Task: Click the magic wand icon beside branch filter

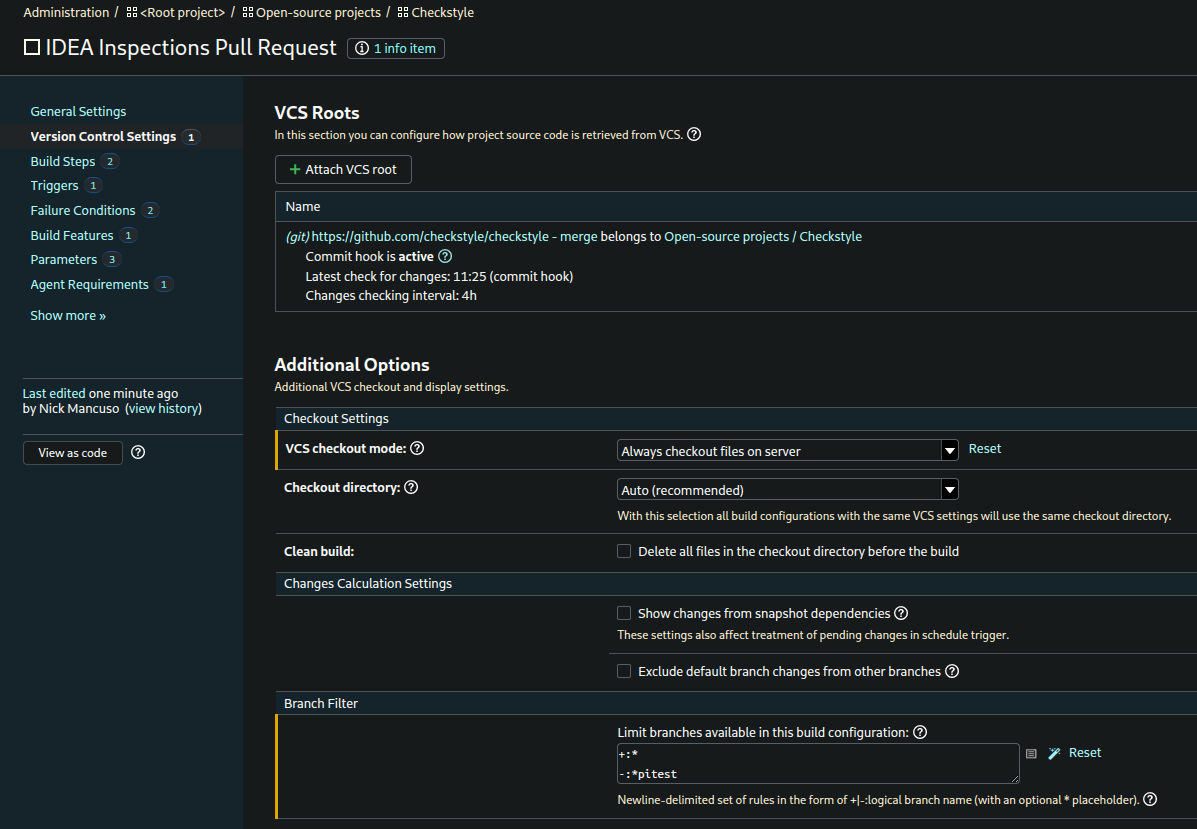Action: click(x=1054, y=753)
